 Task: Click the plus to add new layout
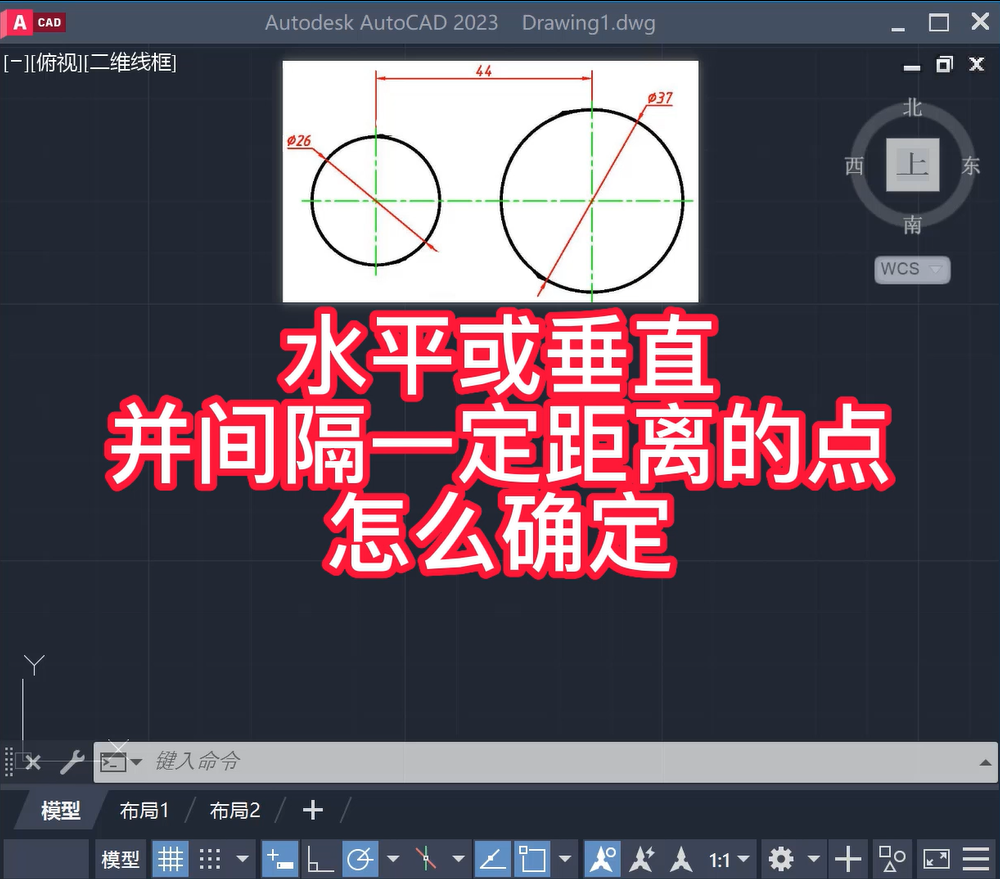click(313, 810)
